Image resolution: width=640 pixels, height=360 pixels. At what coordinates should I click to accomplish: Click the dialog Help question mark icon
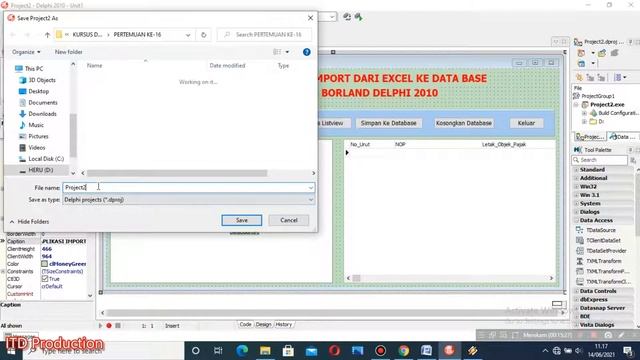pyautogui.click(x=307, y=52)
